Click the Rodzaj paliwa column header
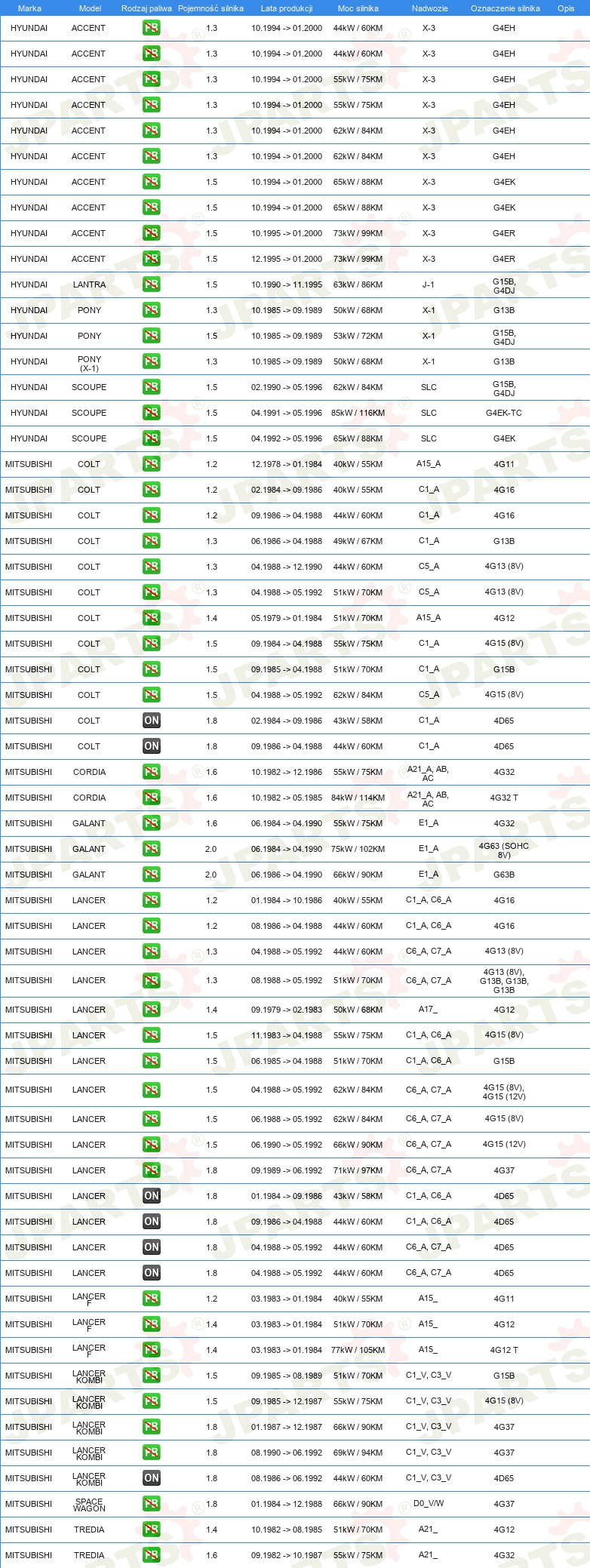Screen dimensions: 590x1568 click(146, 8)
